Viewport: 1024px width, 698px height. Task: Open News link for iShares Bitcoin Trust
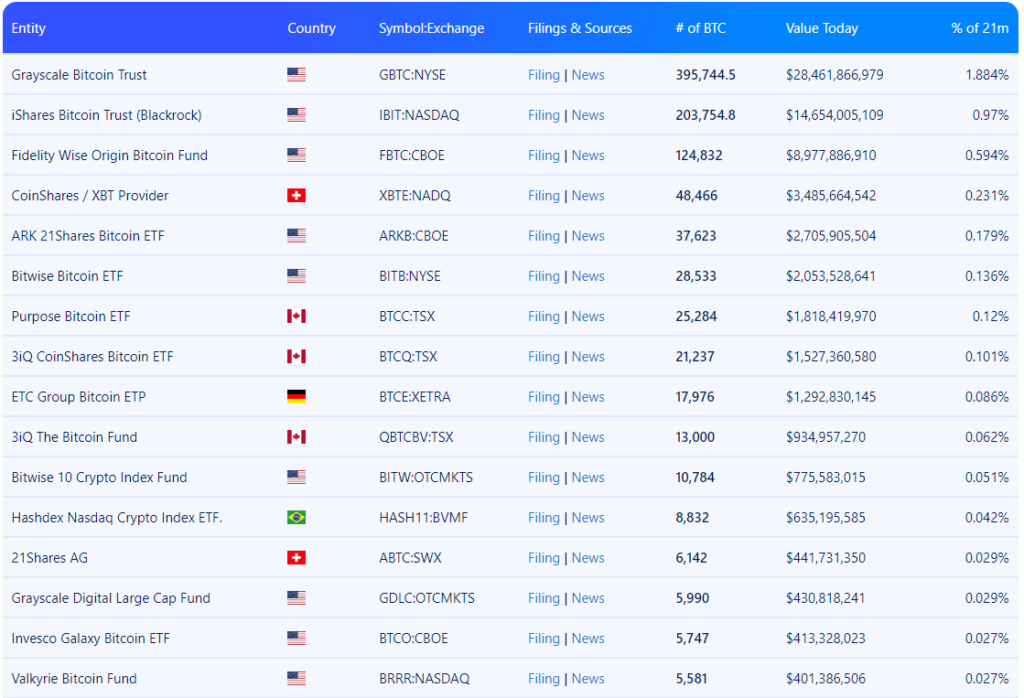click(x=588, y=115)
